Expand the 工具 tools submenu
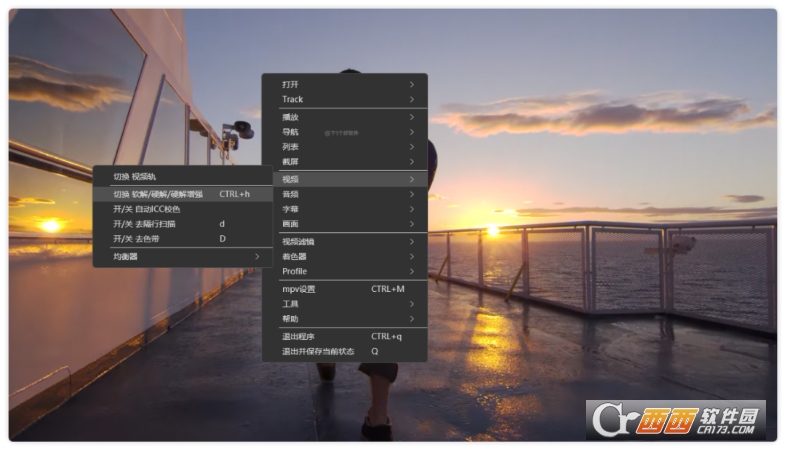This screenshot has height=450, width=786. (344, 304)
